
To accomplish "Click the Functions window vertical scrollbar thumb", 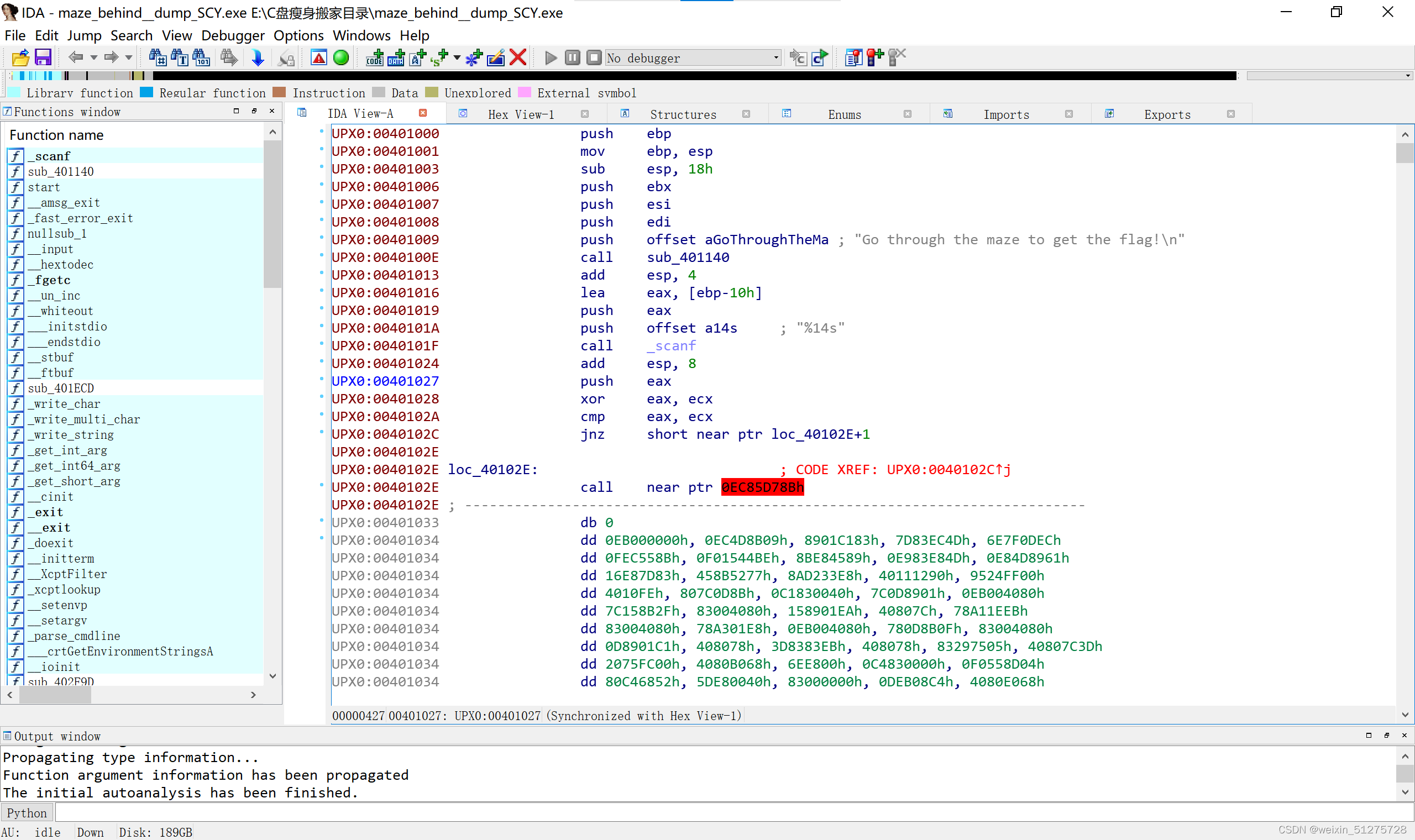I will (x=272, y=214).
